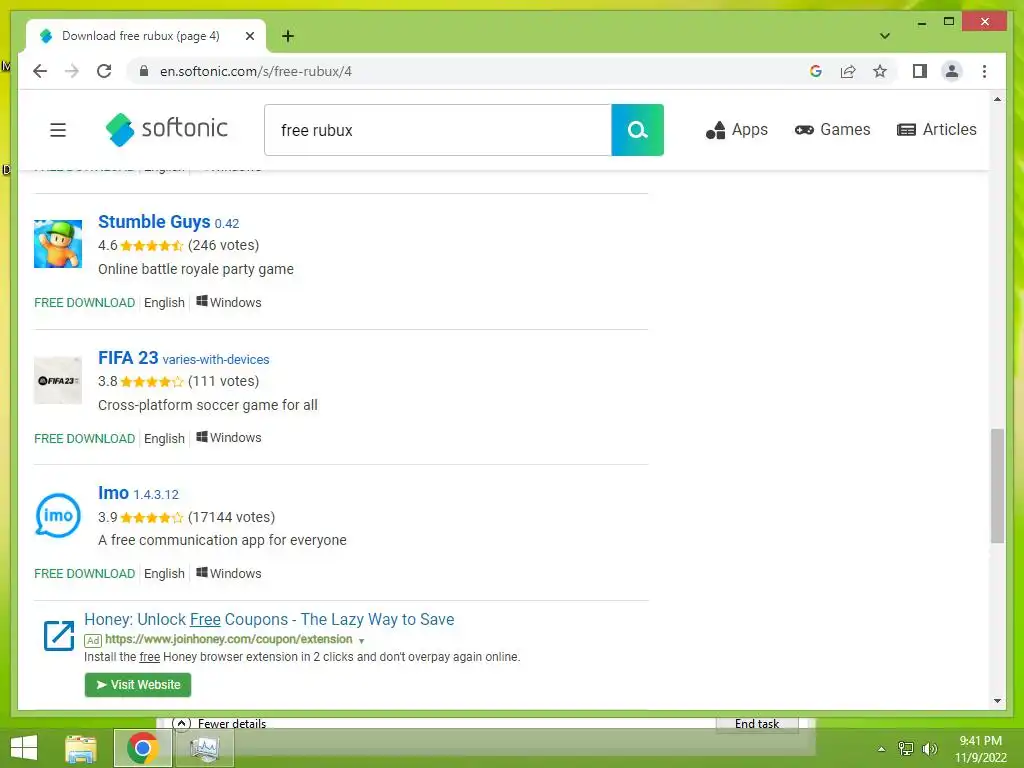The height and width of the screenshot is (768, 1024).
Task: Click the Google icon in the address bar
Action: tap(816, 71)
